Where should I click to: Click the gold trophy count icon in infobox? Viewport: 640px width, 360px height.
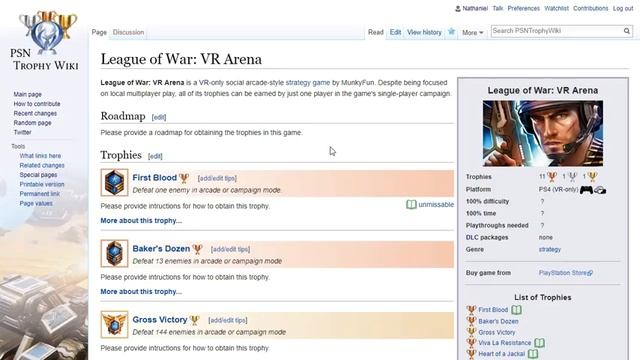tap(592, 177)
